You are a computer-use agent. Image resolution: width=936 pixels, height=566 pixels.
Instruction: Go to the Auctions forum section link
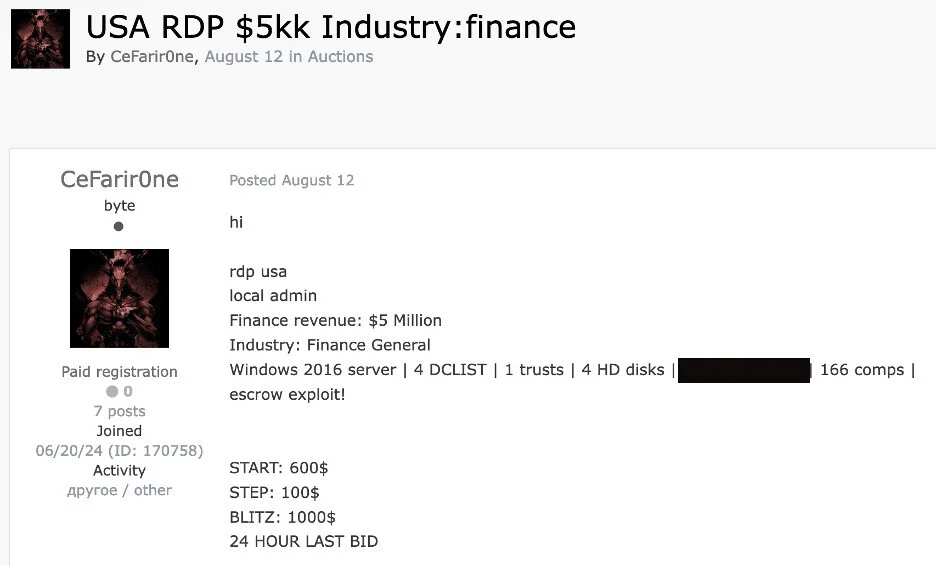(340, 57)
